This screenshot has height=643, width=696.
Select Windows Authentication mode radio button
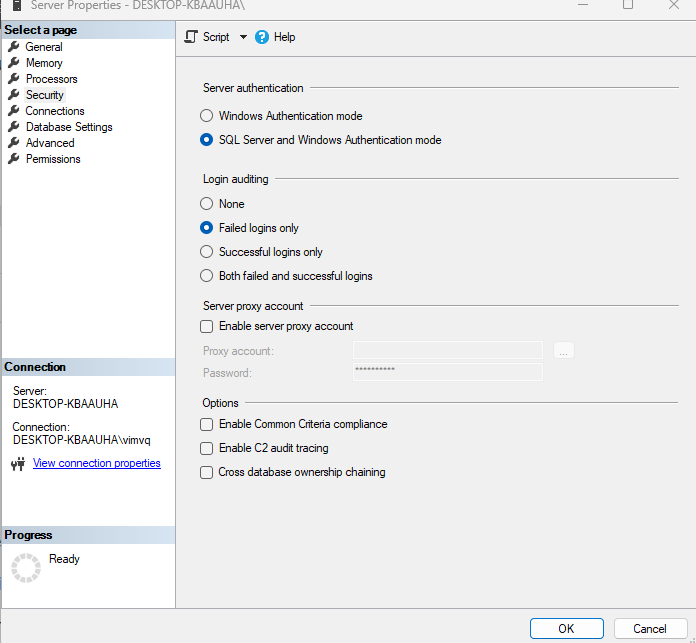[207, 116]
